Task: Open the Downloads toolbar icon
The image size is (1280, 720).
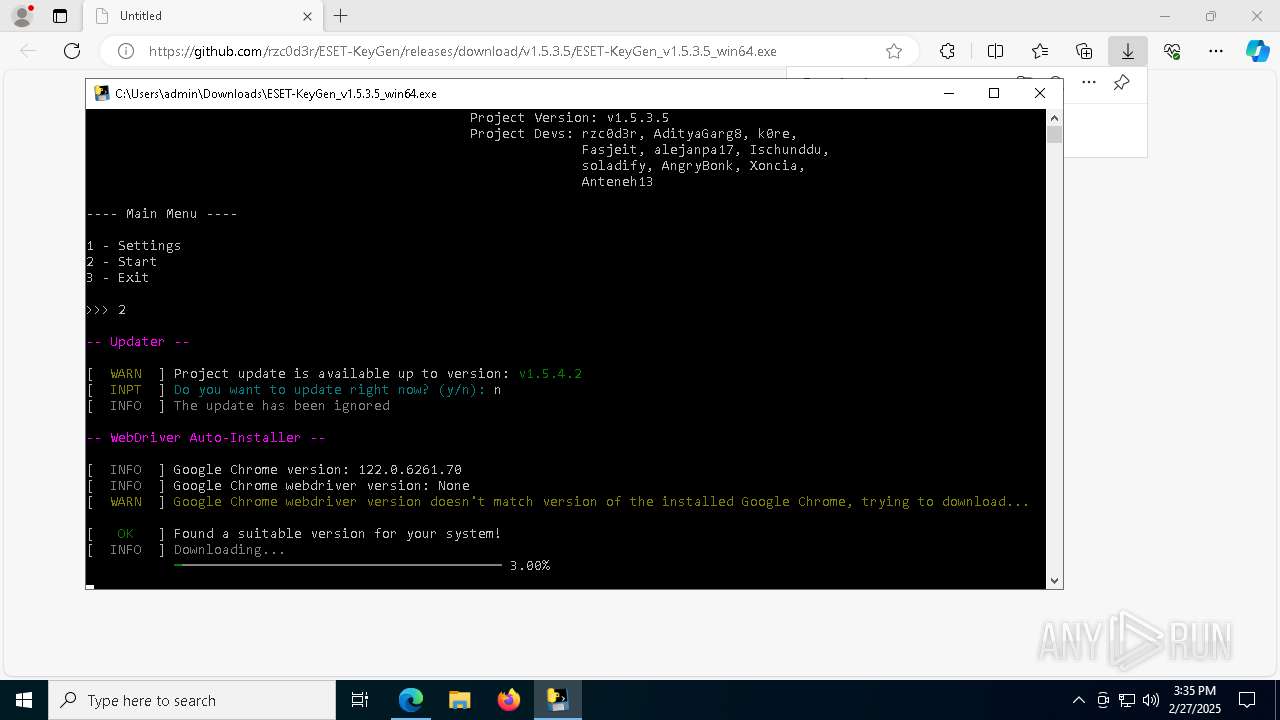Action: pos(1128,51)
